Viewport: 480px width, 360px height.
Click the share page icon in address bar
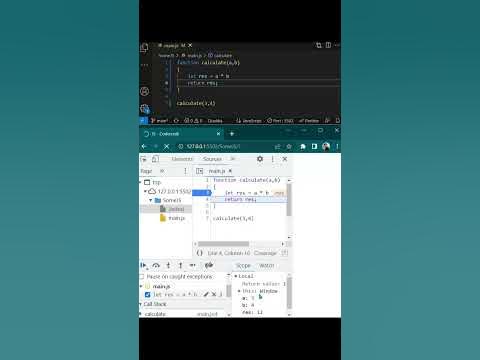point(277,146)
